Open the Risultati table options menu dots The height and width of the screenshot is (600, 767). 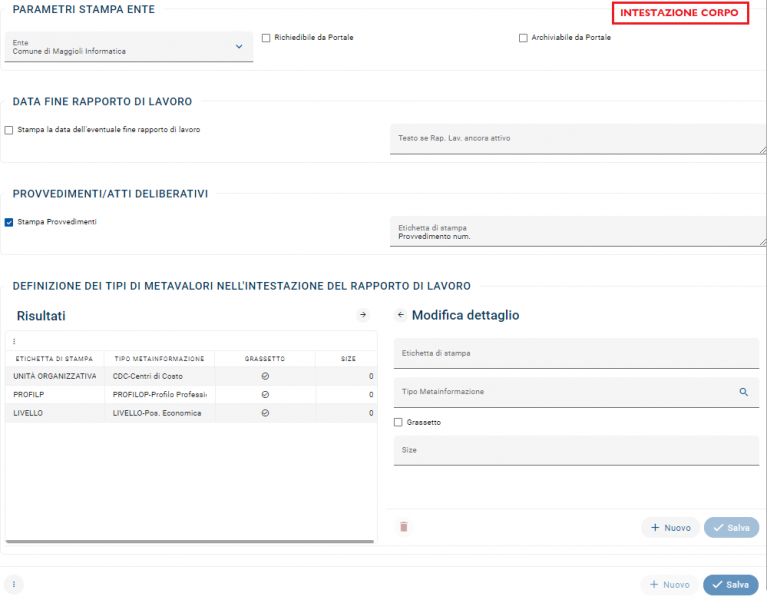[x=14, y=341]
